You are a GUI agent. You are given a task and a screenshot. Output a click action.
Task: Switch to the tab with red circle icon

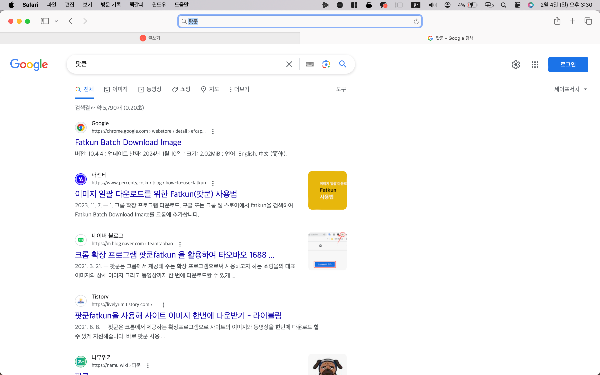tap(150, 38)
